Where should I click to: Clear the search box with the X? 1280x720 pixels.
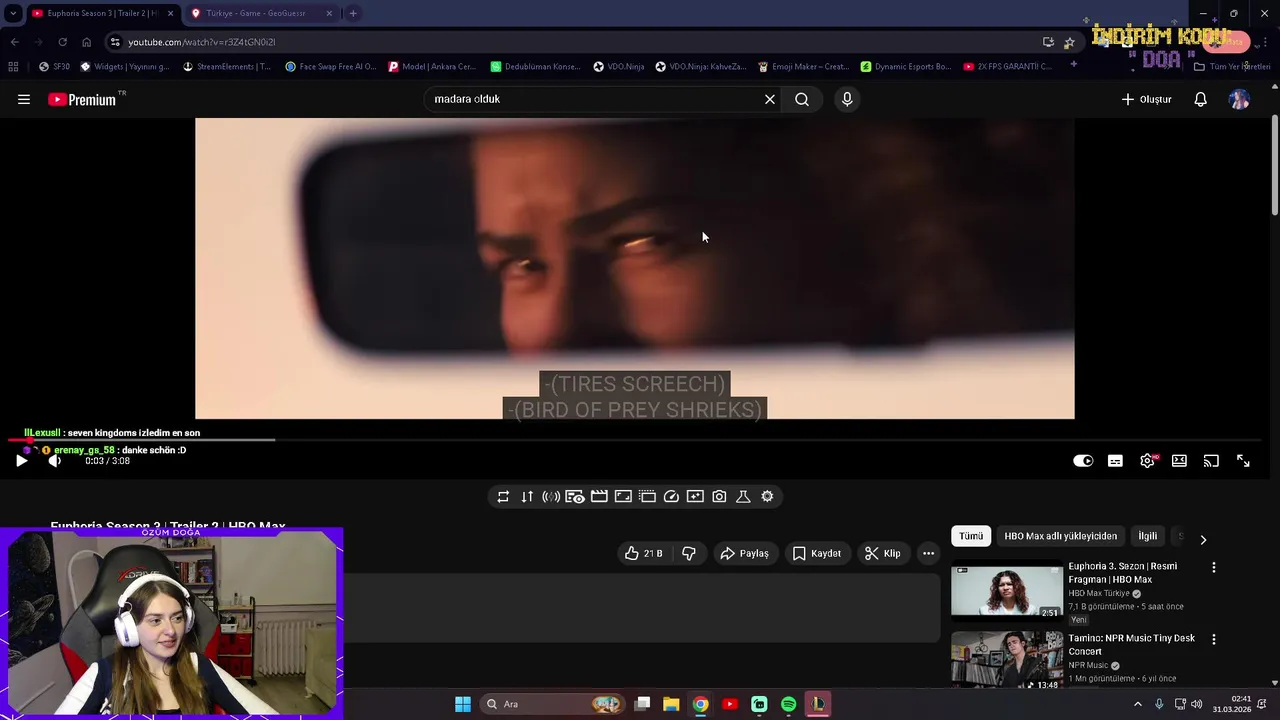click(x=770, y=99)
